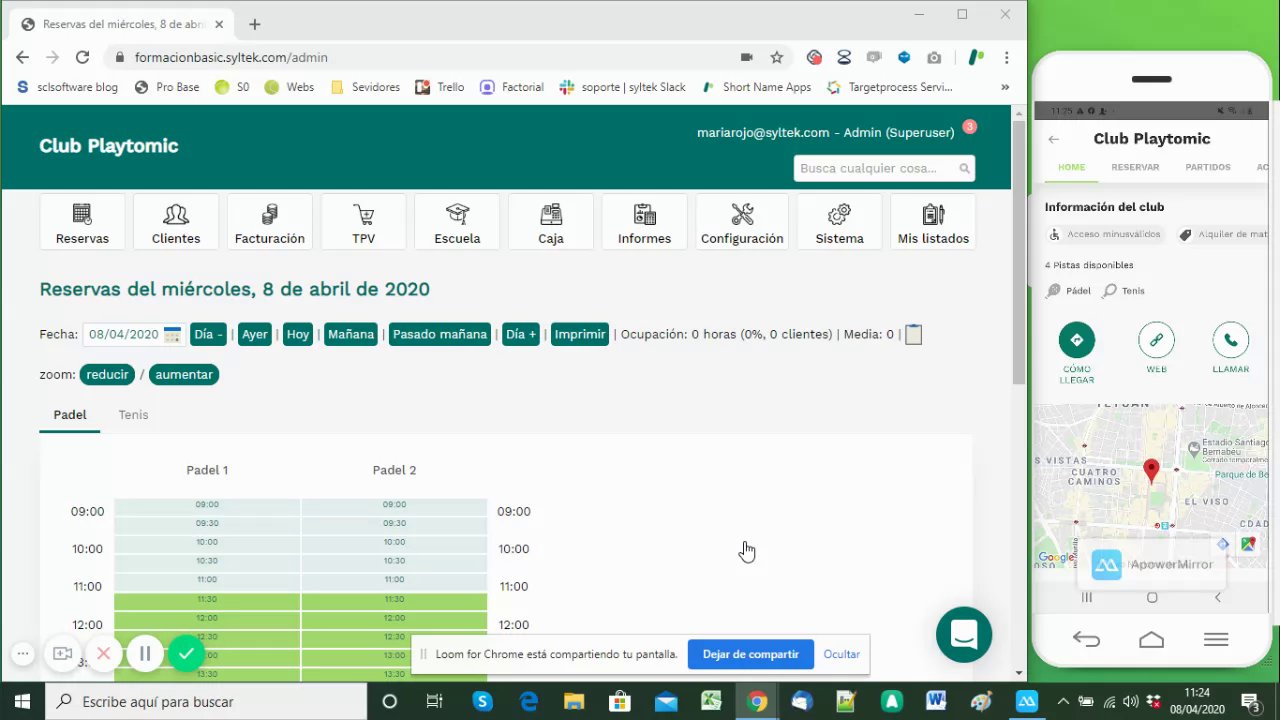Viewport: 1280px width, 720px height.
Task: Click the Día - button
Action: (208, 334)
